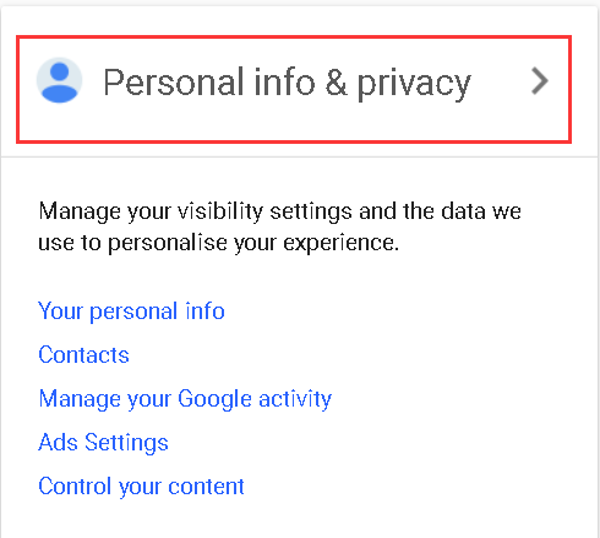Click the word "Google" in the activity link
This screenshot has height=538, width=600.
pos(216,399)
